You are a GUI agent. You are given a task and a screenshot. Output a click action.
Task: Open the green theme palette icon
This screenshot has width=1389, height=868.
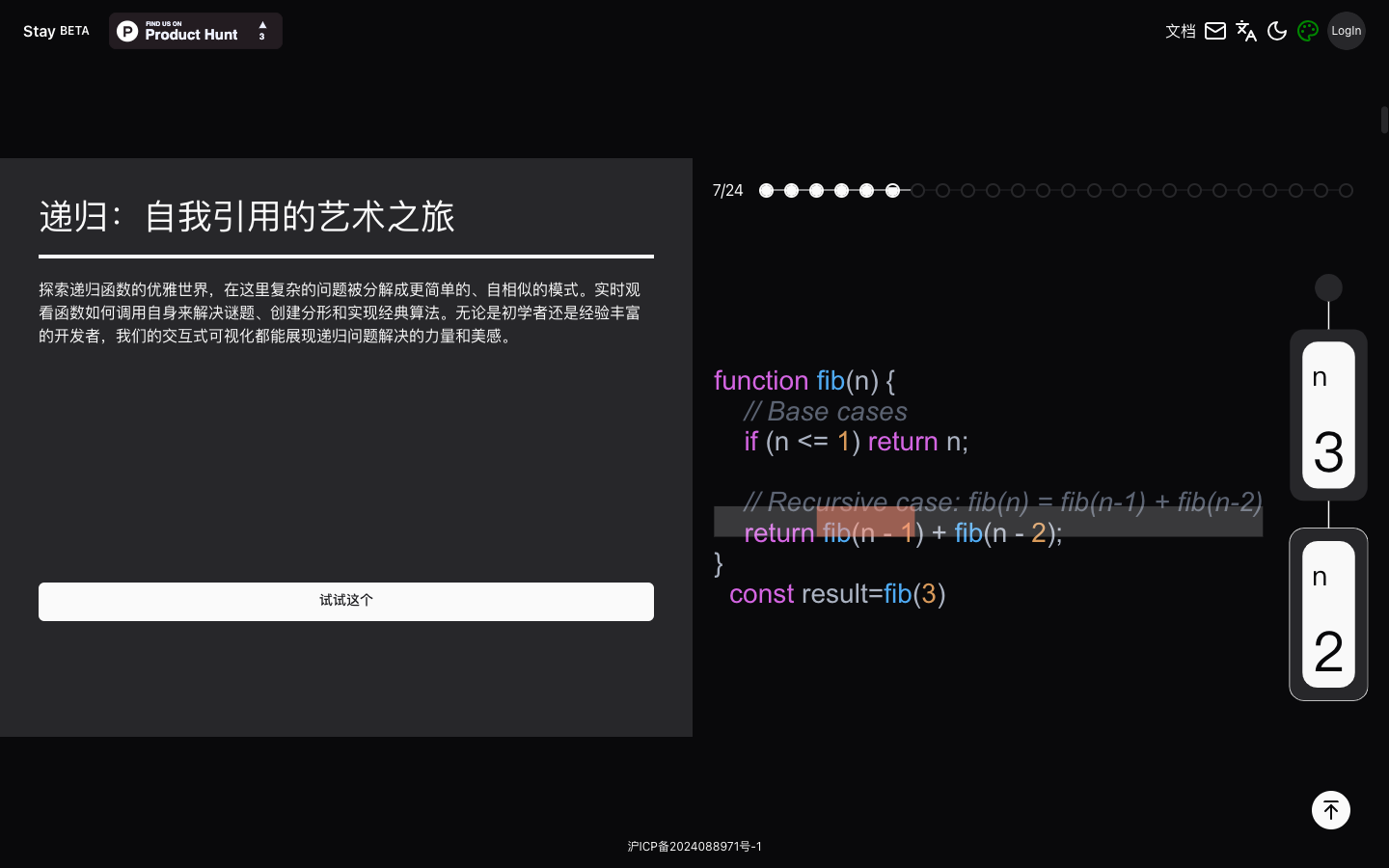(x=1308, y=31)
